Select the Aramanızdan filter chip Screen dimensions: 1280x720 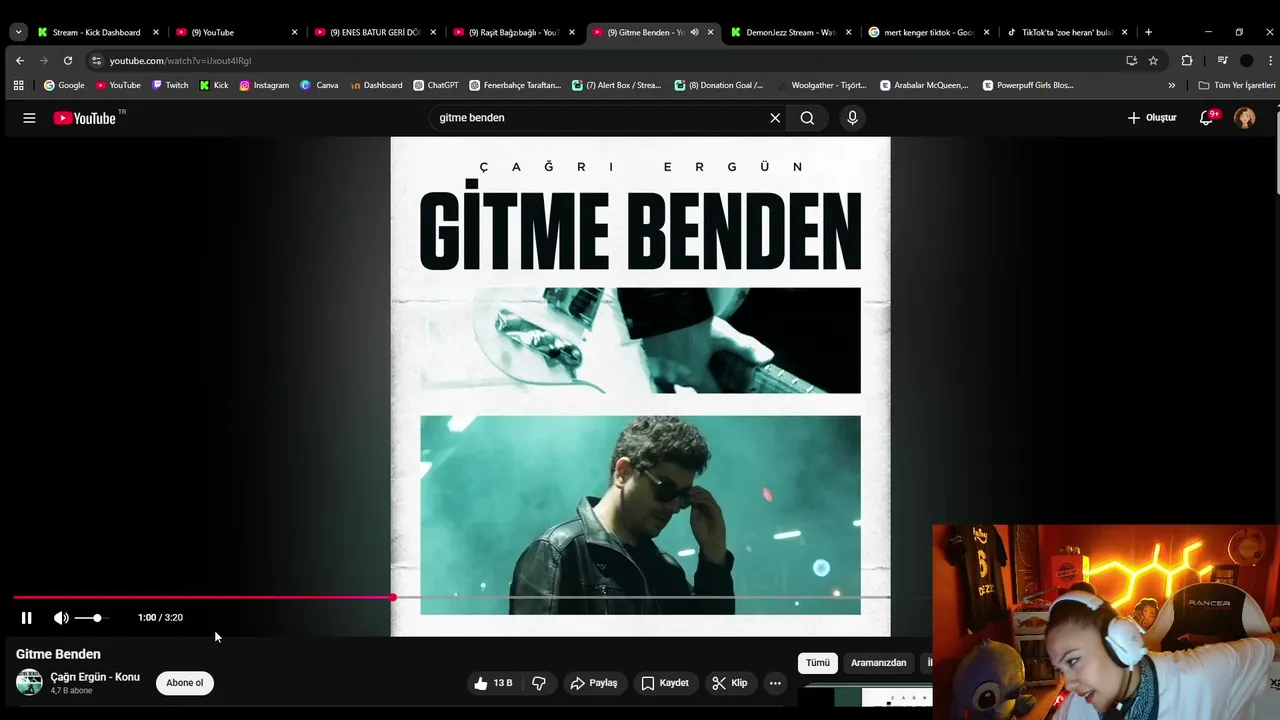tap(878, 663)
